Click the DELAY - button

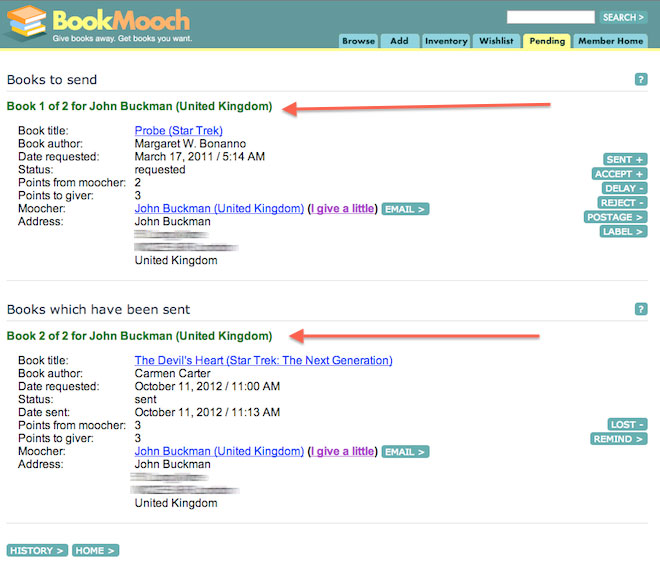(624, 188)
